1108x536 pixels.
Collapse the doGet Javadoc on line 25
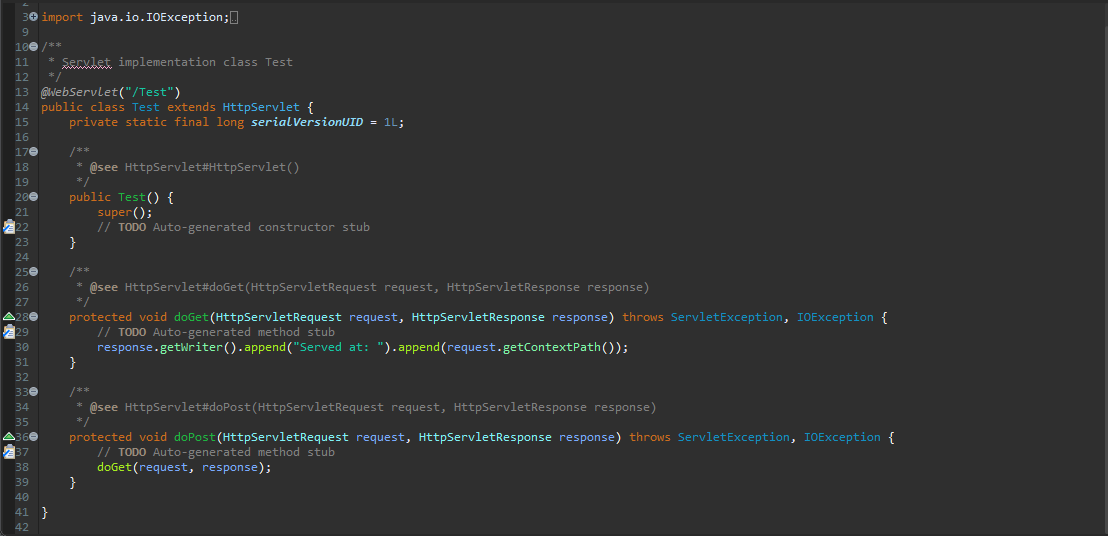[34, 272]
